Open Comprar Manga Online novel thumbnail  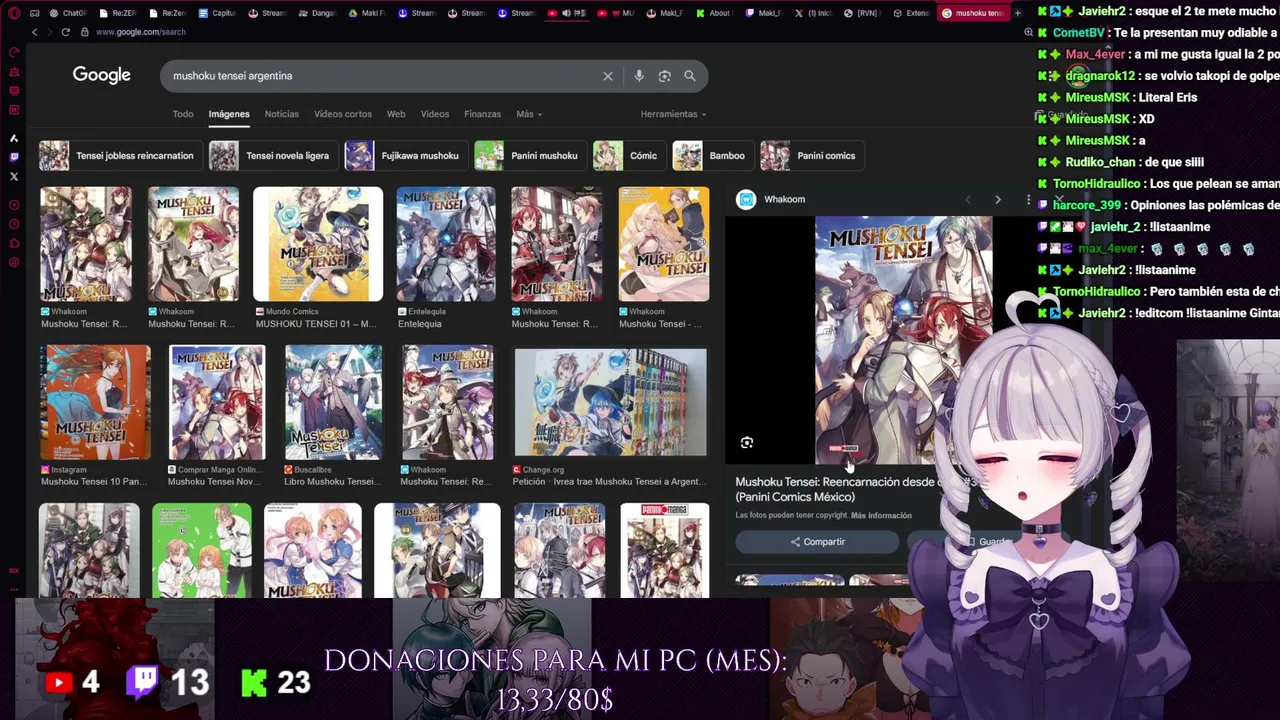pos(217,402)
